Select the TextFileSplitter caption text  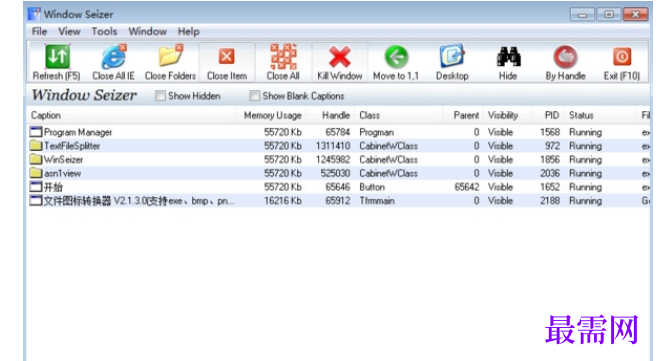click(x=72, y=146)
